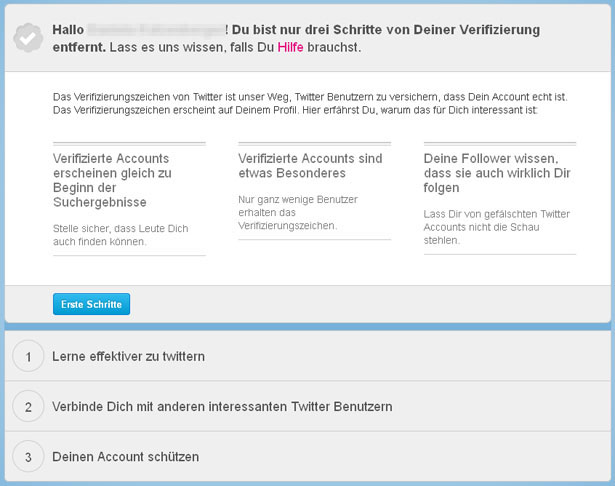This screenshot has height=486, width=615.
Task: Click heading Verifizierte Accounts sind etwas Besonderes
Action: coord(310,166)
